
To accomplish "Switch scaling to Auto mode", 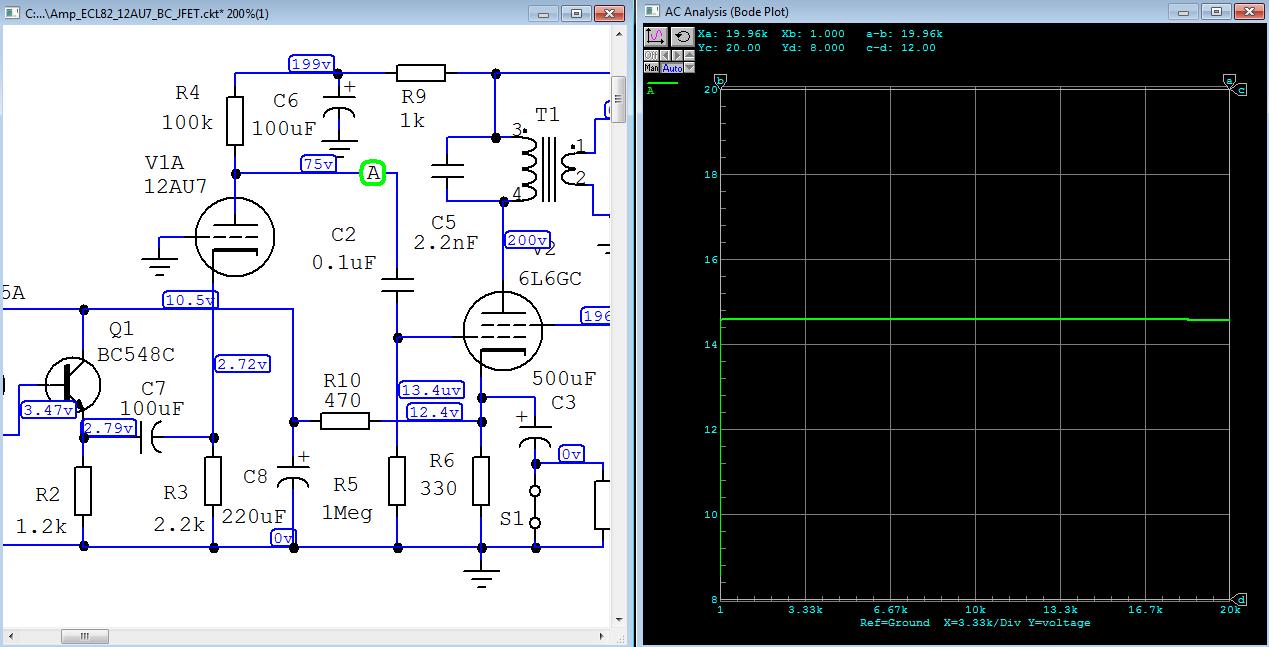I will click(x=671, y=67).
